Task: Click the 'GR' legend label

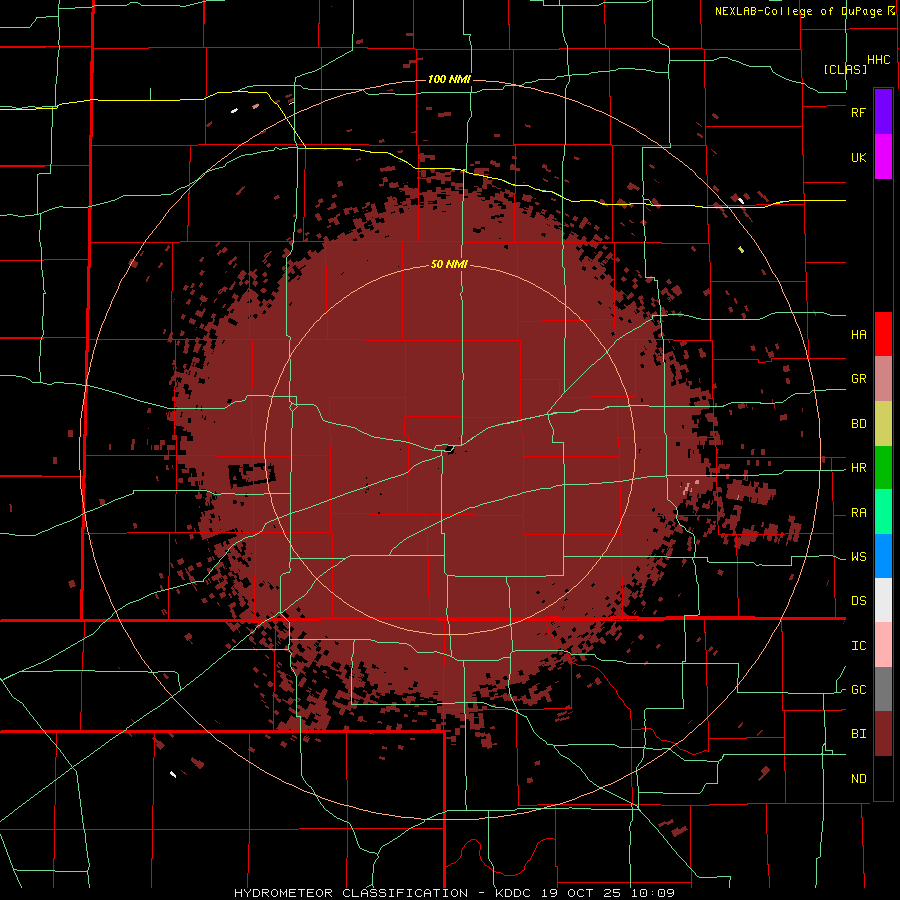Action: [858, 379]
